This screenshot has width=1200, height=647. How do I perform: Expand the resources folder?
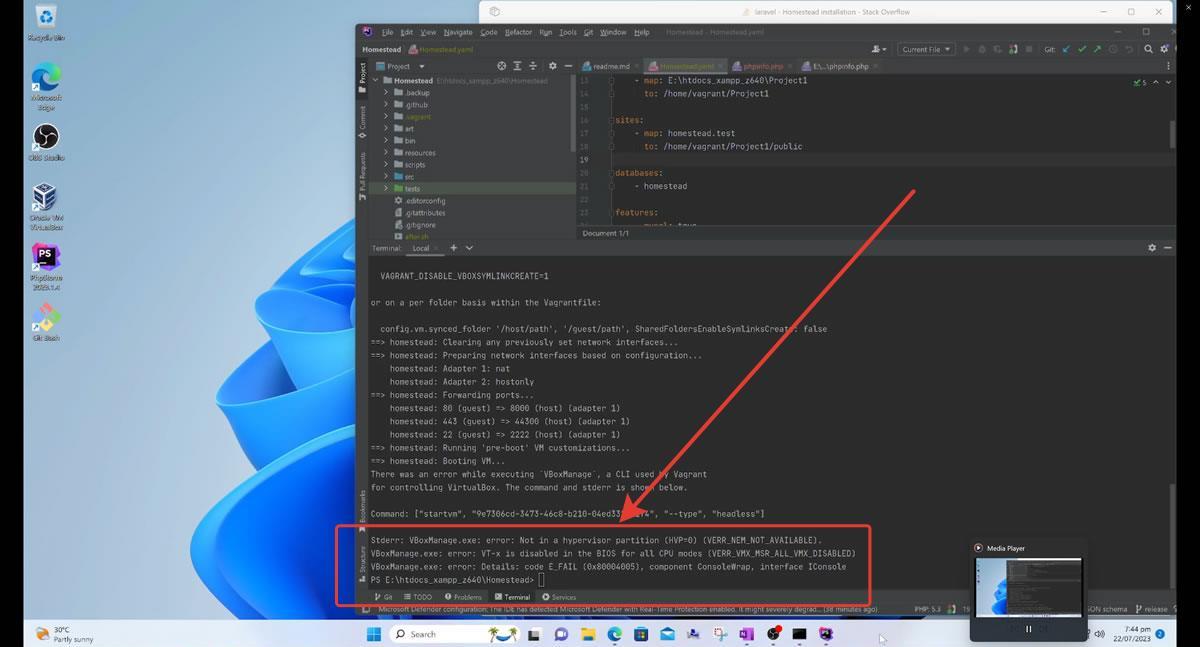click(386, 153)
